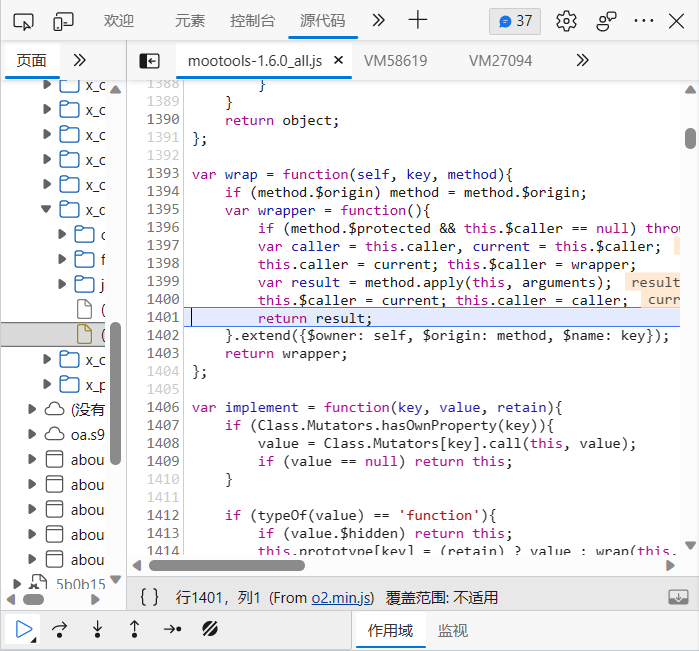The image size is (699, 651).
Task: Show more open file tabs after VM27094
Action: [582, 61]
